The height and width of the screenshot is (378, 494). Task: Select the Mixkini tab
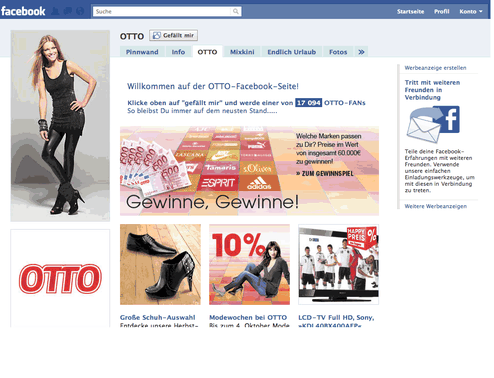[x=242, y=52]
